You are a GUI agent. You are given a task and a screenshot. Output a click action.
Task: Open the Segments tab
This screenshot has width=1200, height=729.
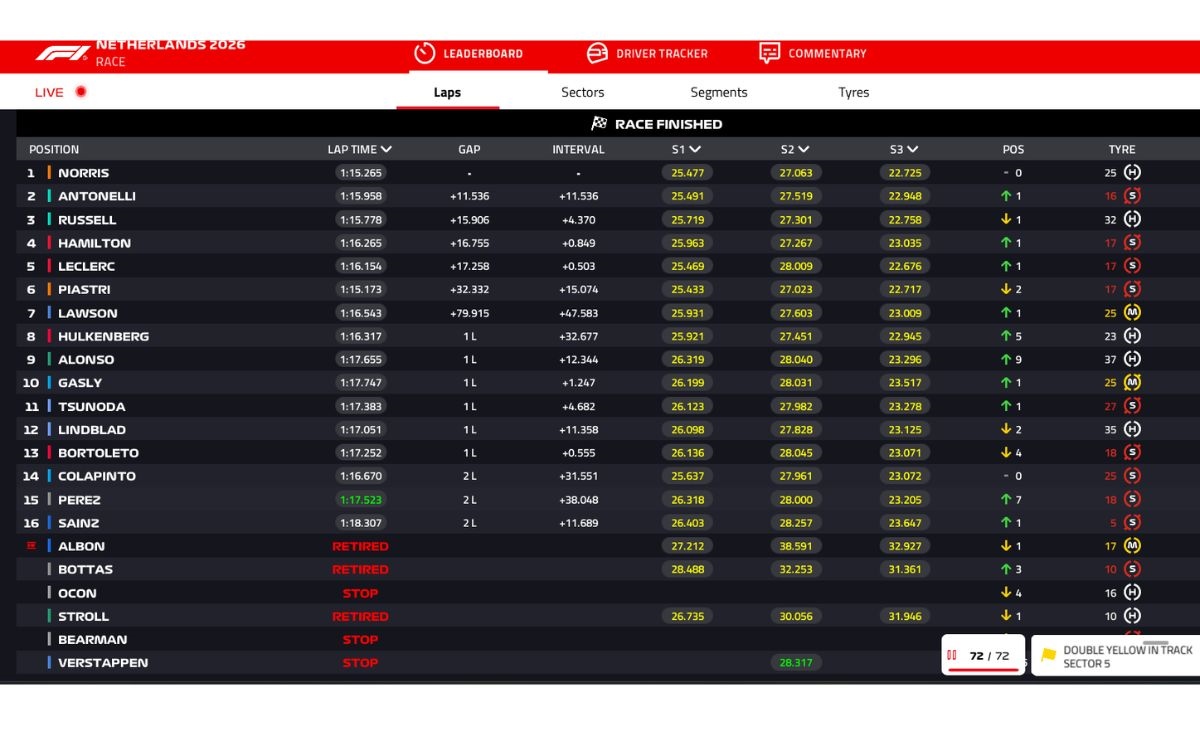pyautogui.click(x=718, y=92)
